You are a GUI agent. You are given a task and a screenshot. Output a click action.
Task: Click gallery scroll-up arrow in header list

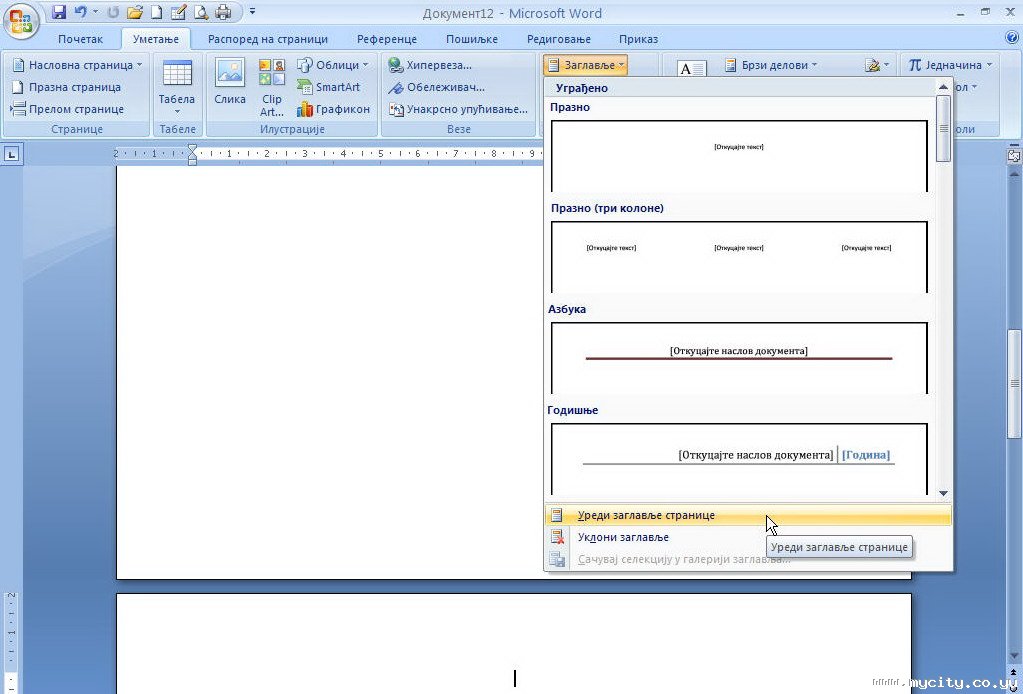click(x=943, y=87)
